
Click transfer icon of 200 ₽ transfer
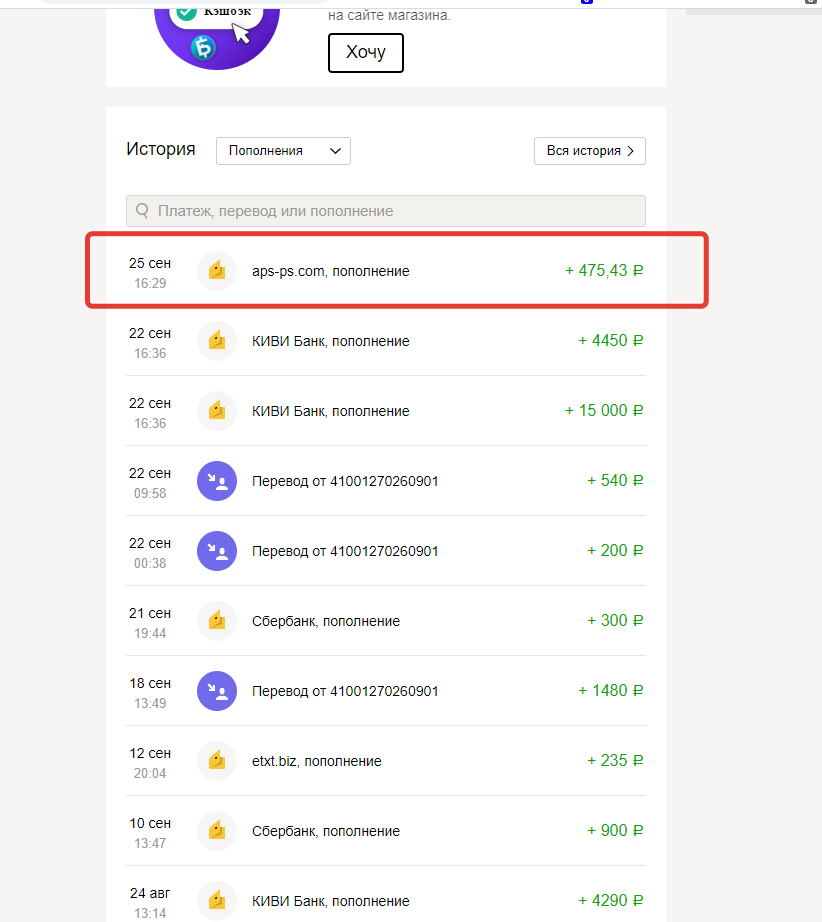click(x=217, y=551)
